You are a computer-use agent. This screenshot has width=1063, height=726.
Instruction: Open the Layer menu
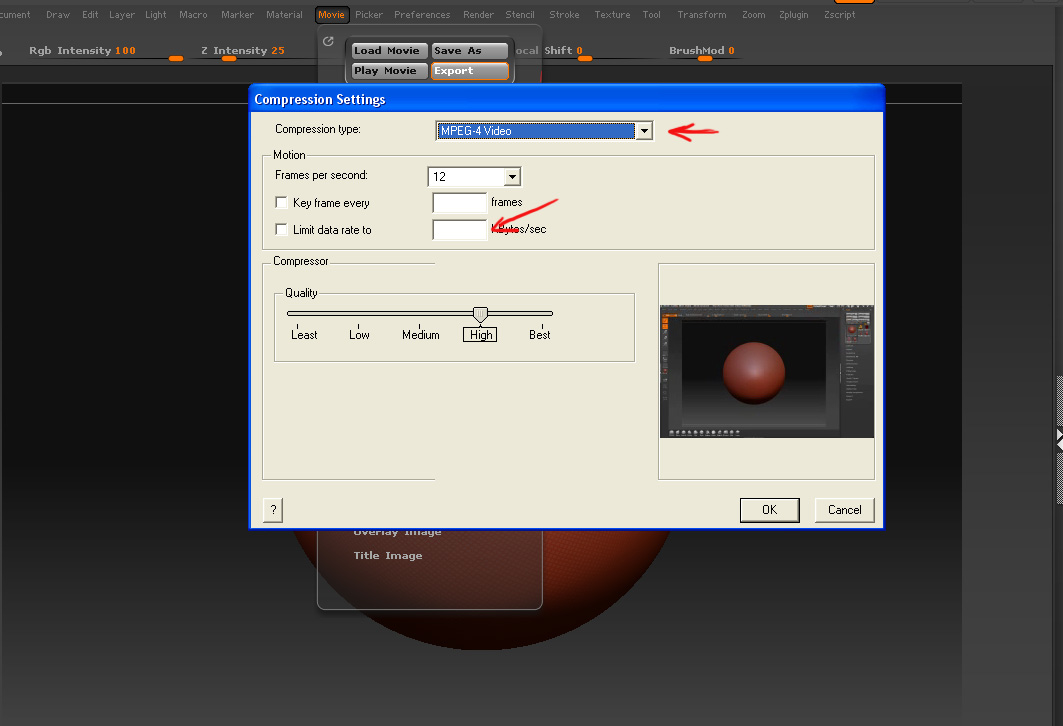[122, 14]
